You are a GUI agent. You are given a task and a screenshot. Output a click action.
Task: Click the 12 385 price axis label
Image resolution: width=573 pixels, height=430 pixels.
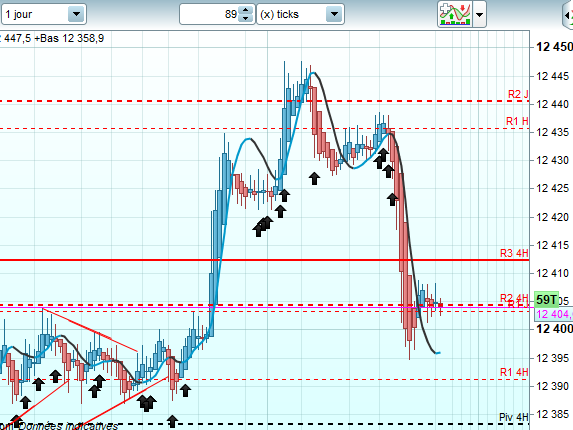(x=553, y=414)
